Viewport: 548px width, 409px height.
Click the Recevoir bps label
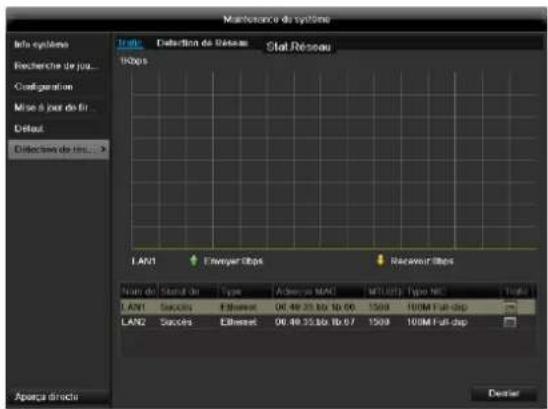pos(422,261)
